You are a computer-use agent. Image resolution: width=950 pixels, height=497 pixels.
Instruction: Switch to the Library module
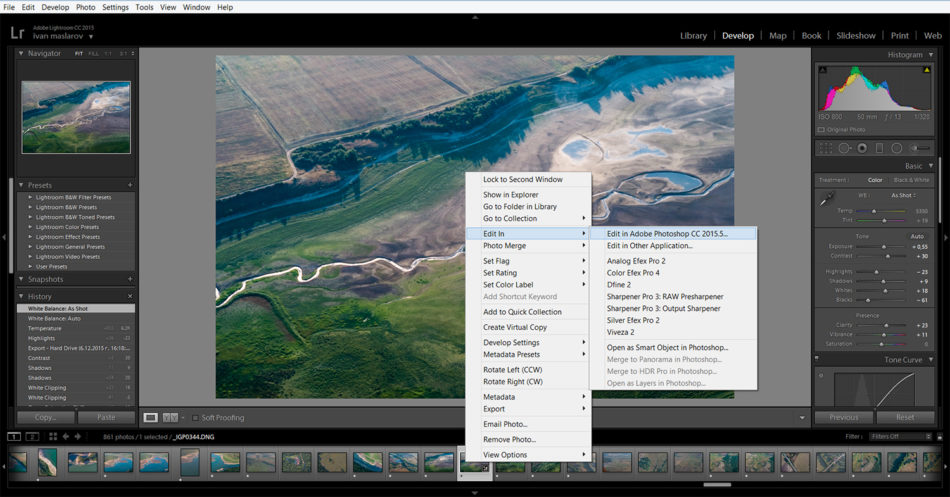pyautogui.click(x=693, y=36)
